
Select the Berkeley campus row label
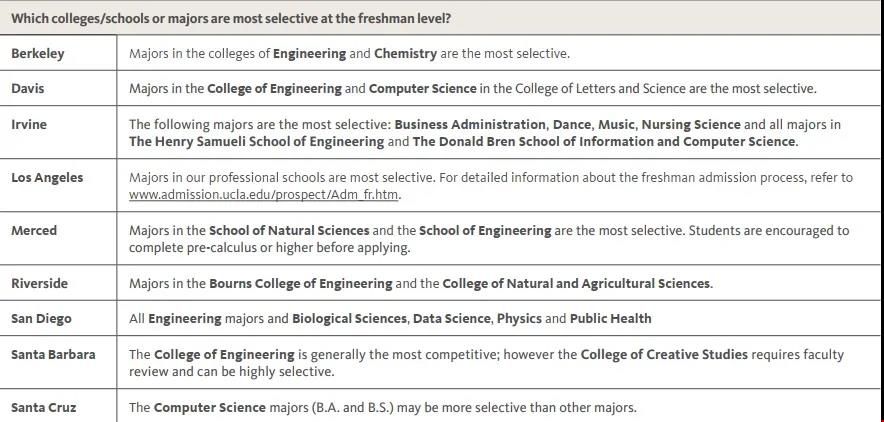coord(38,54)
